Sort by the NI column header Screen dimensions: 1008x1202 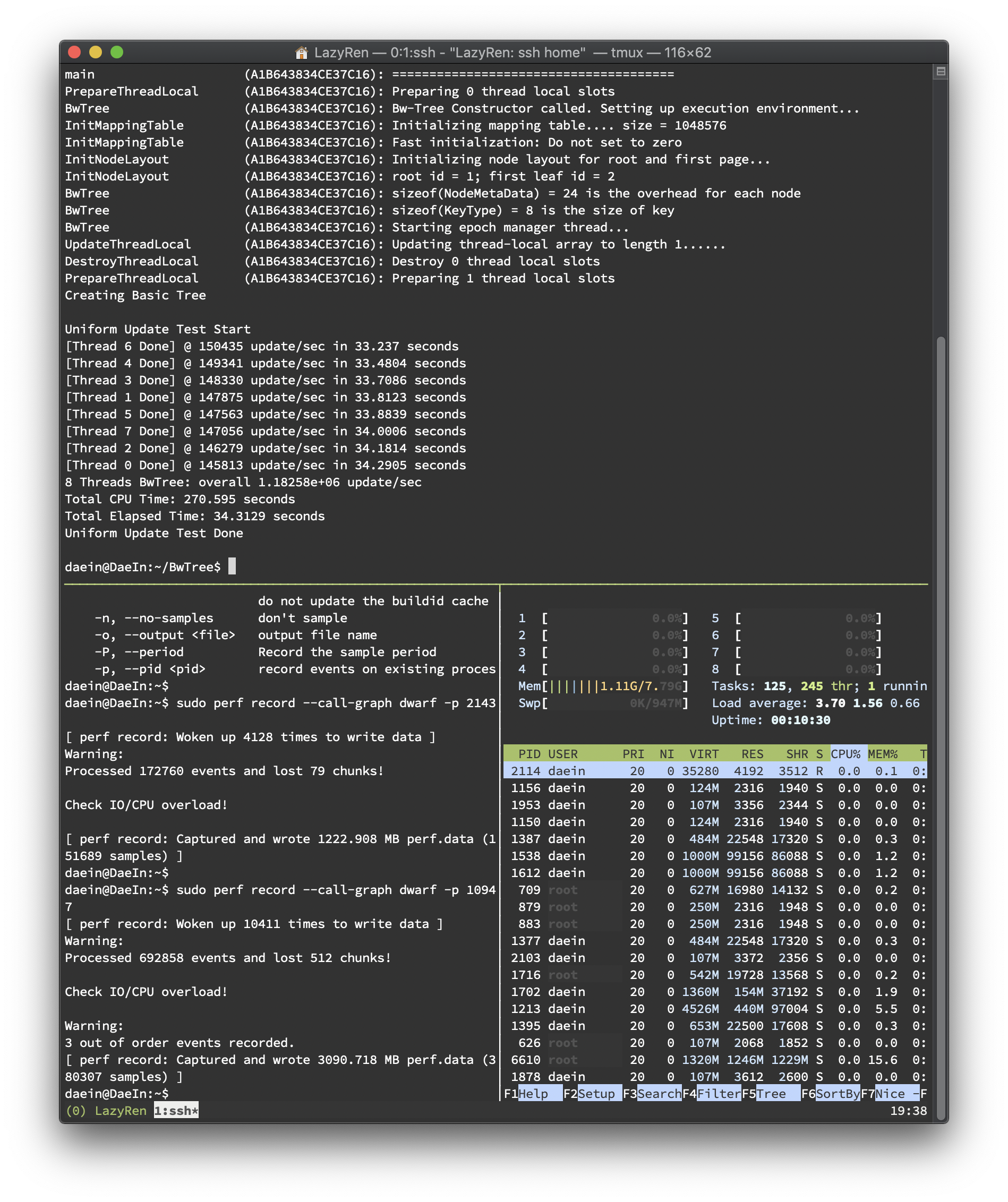667,754
